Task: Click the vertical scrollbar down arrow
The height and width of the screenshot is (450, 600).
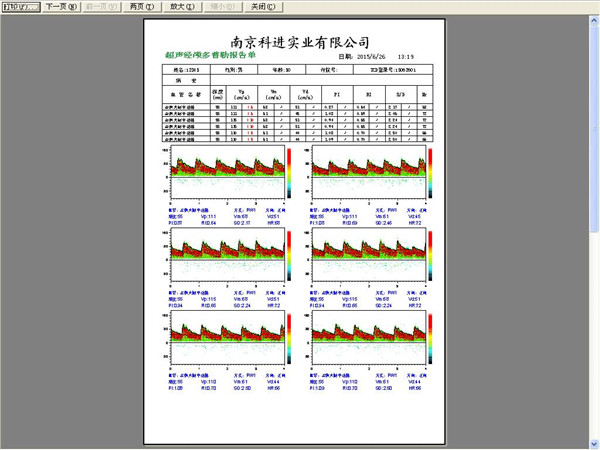Action: click(x=594, y=443)
